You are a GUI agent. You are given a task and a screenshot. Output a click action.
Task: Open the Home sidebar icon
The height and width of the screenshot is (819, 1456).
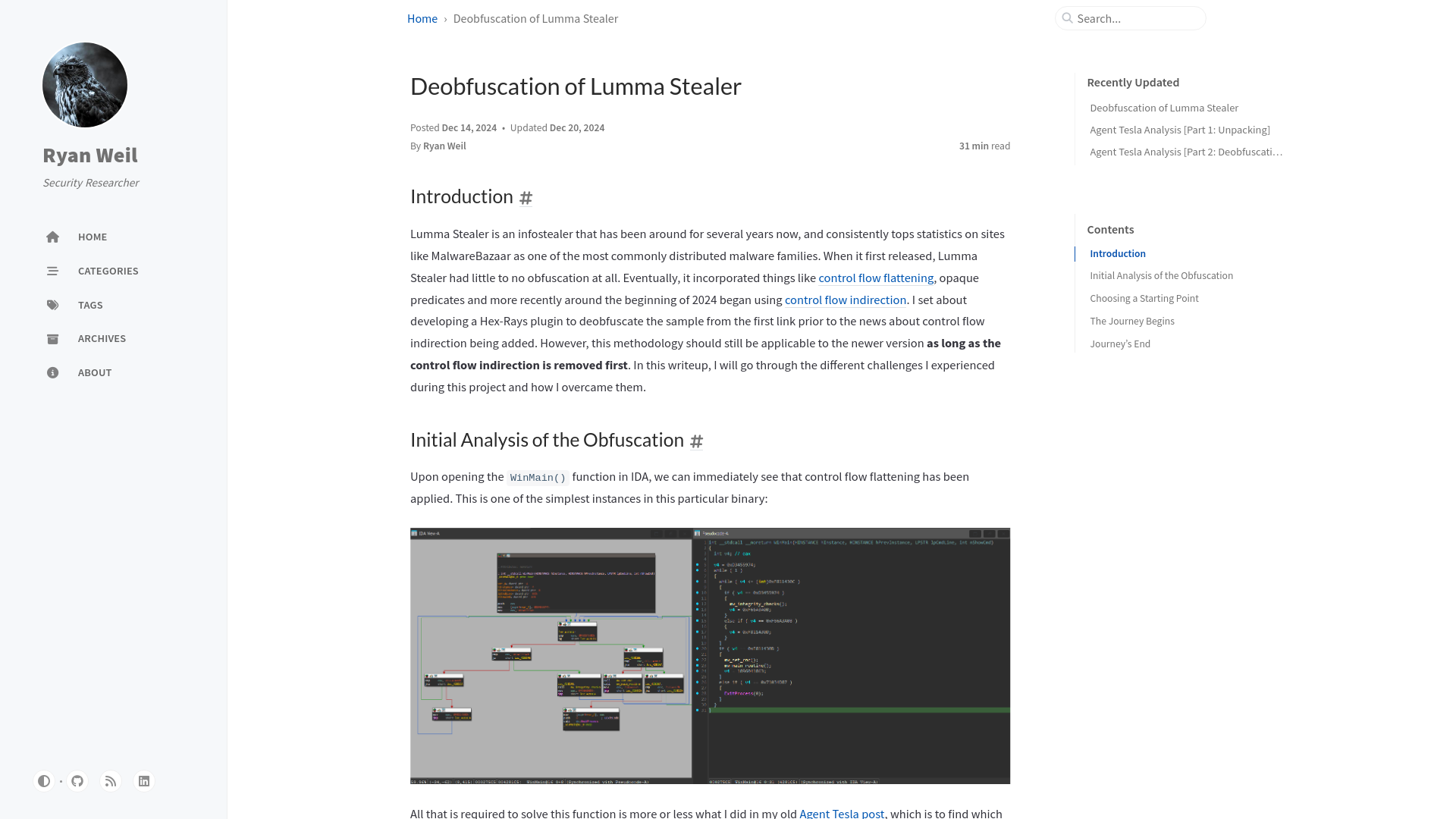(x=52, y=237)
